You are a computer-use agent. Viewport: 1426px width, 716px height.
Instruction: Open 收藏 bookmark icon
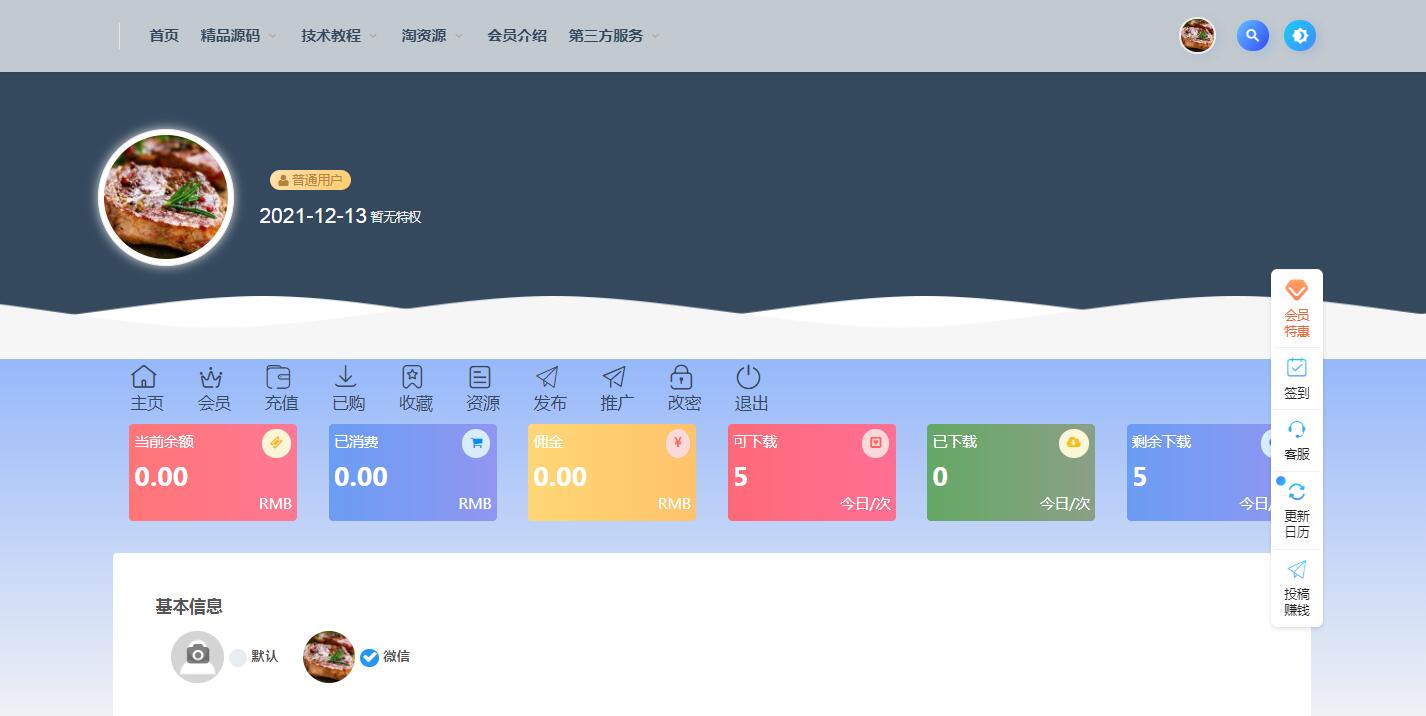tap(412, 377)
